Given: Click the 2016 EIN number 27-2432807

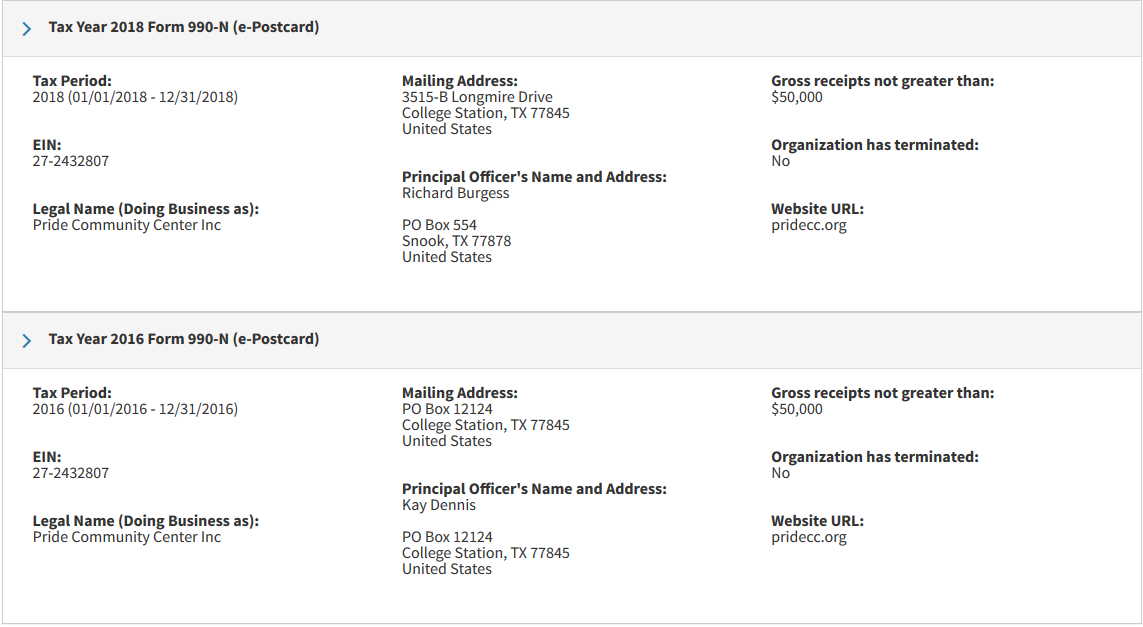Looking at the screenshot, I should point(71,473).
